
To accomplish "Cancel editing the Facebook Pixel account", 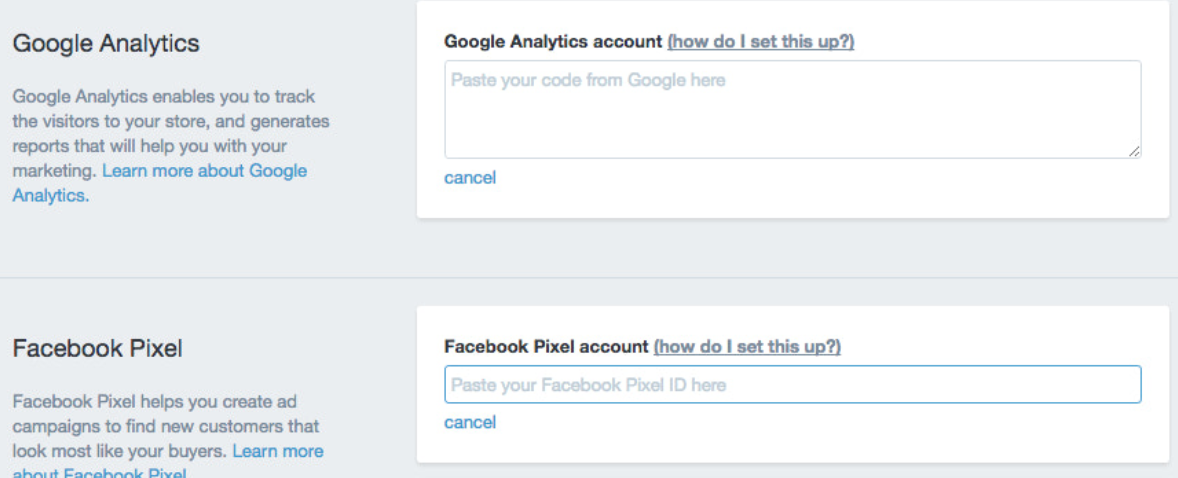I will point(470,422).
